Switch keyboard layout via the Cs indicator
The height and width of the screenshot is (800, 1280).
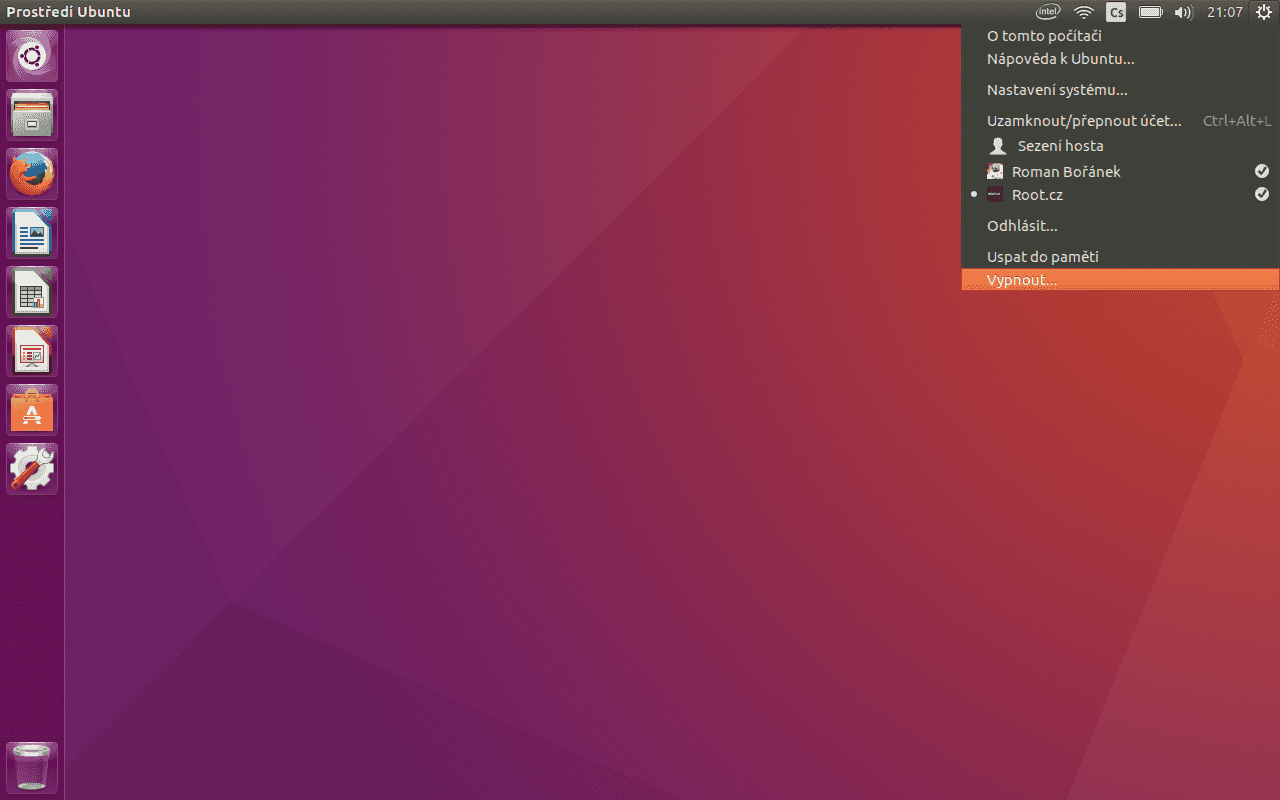click(x=1115, y=12)
